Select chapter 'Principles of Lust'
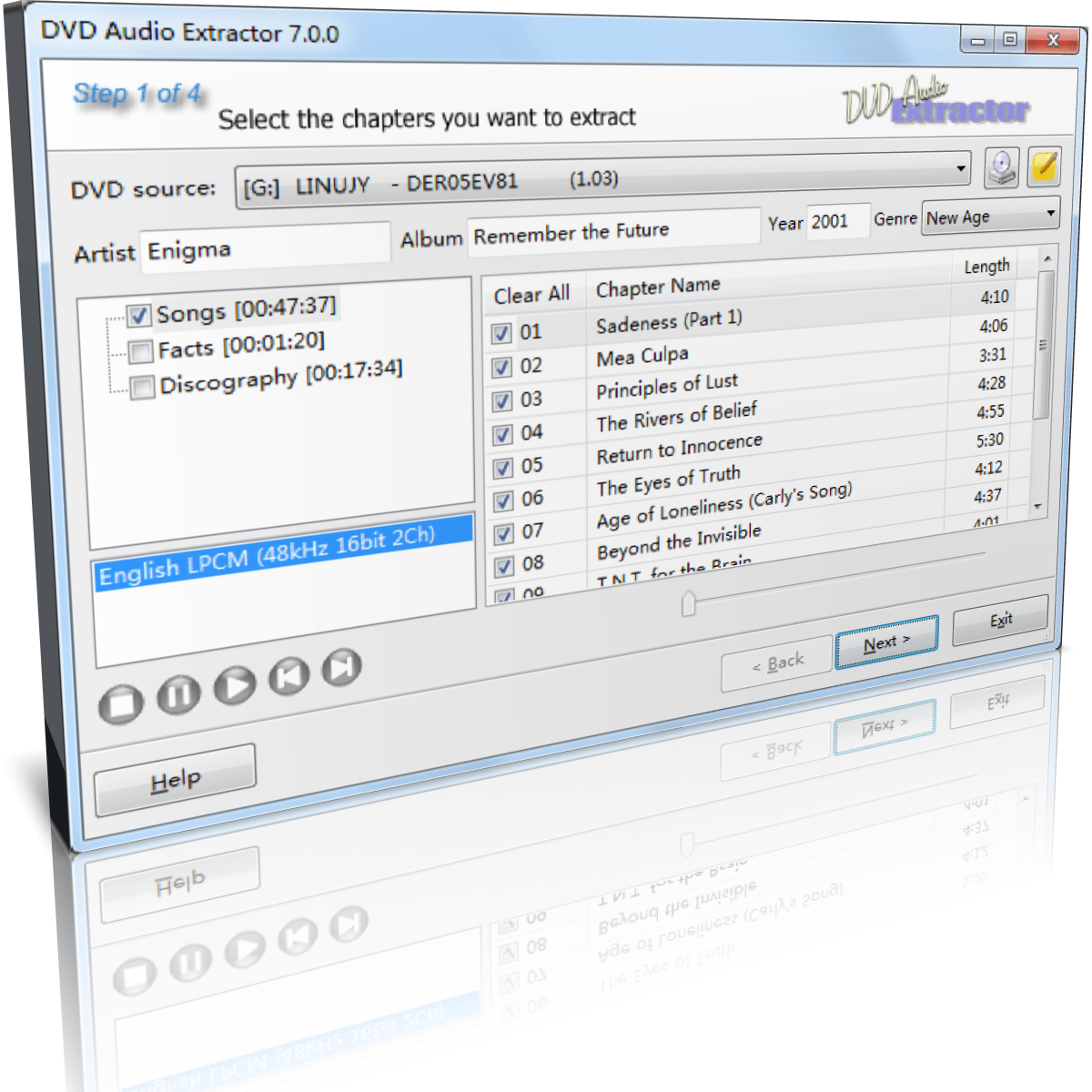Image resolution: width=1092 pixels, height=1092 pixels. click(x=667, y=387)
